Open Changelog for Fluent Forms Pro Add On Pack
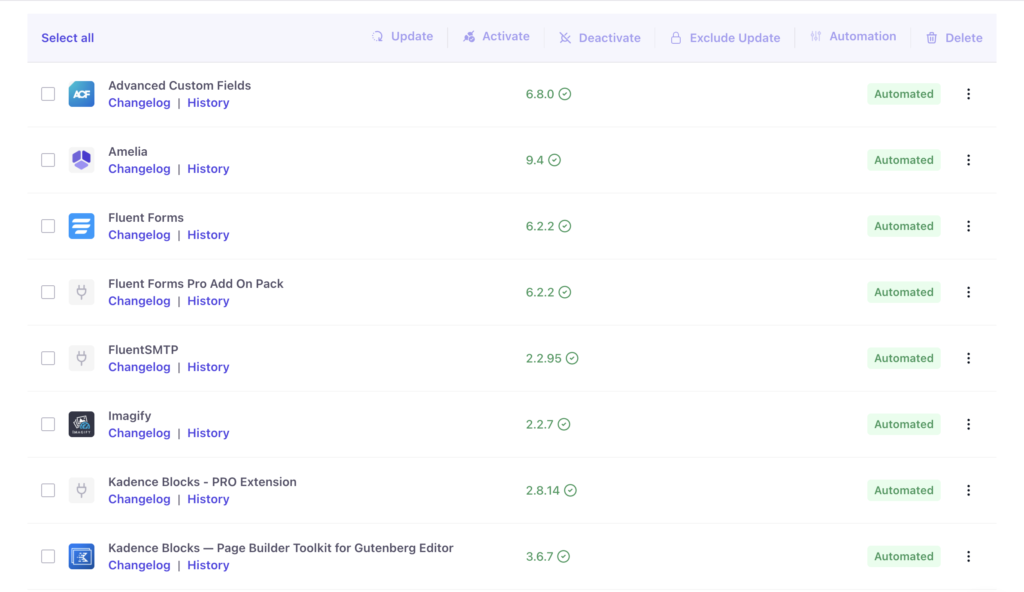Image resolution: width=1024 pixels, height=592 pixels. pos(139,301)
